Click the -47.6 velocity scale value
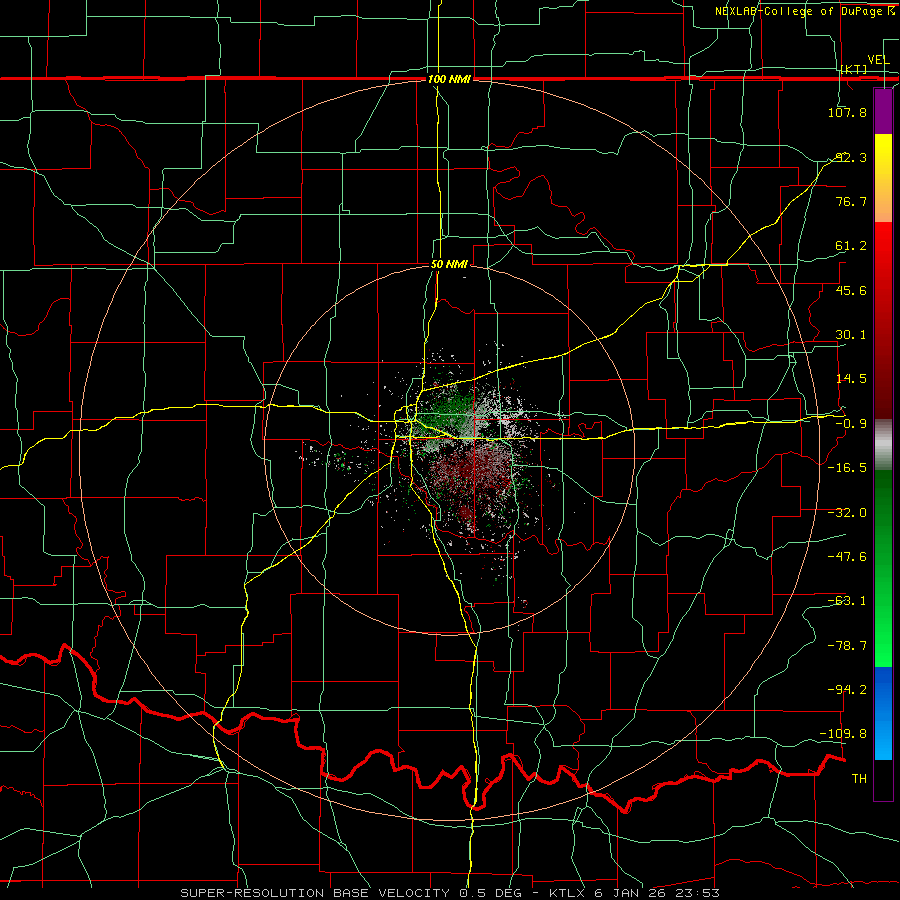The width and height of the screenshot is (900, 900). tap(847, 557)
